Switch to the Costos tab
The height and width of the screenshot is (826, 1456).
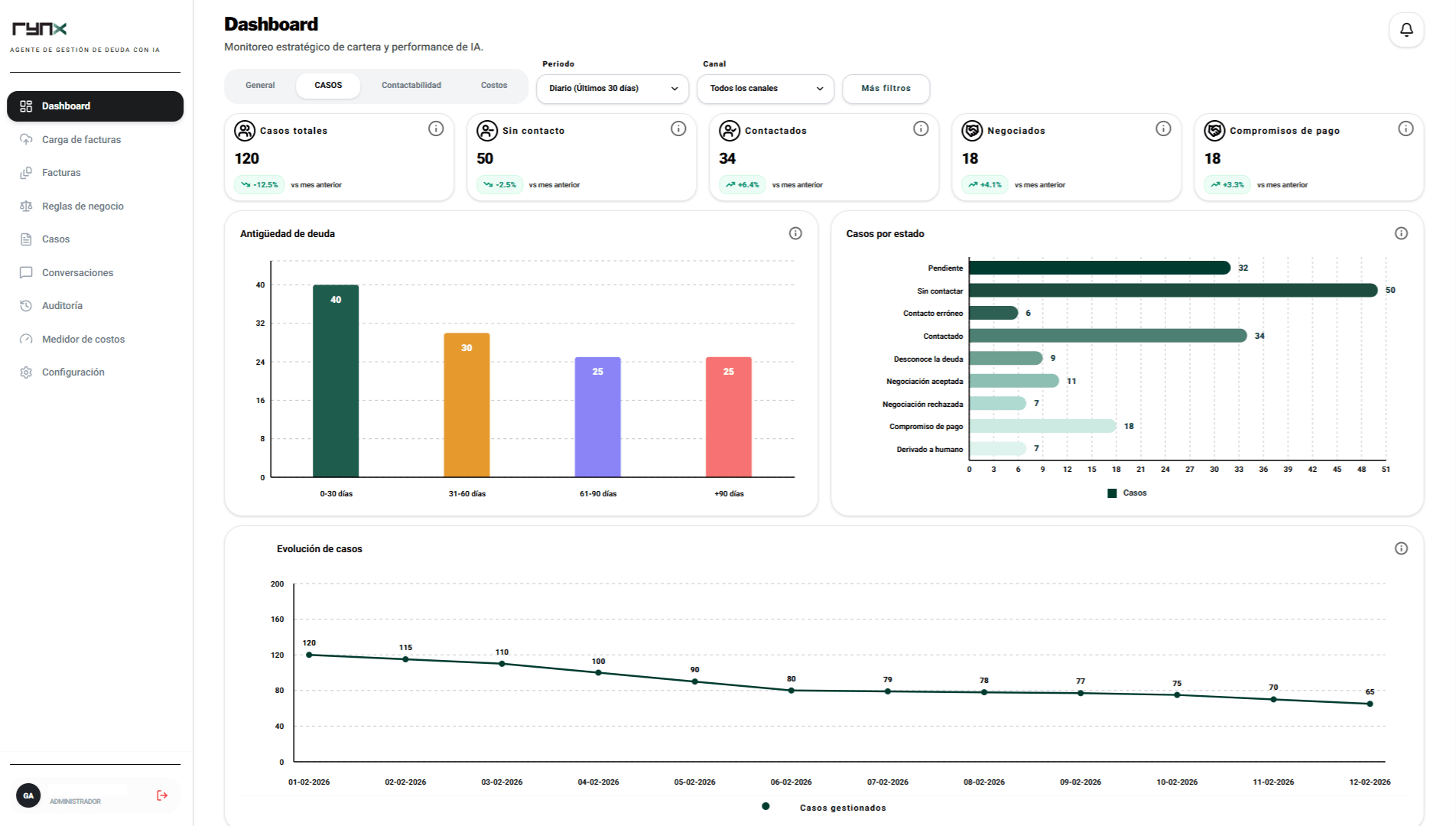494,86
